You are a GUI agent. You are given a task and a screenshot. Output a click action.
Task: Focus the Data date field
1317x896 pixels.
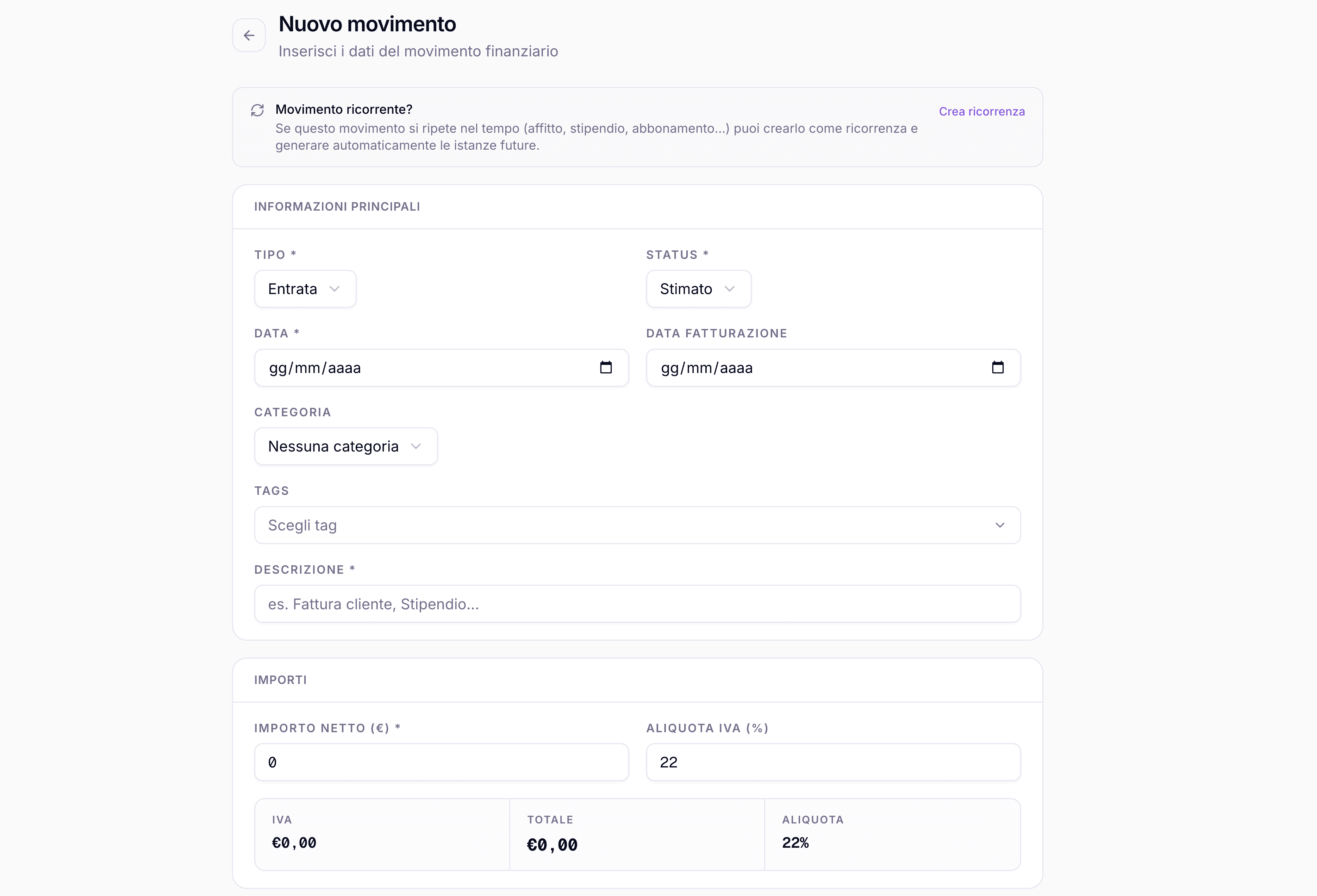click(442, 368)
